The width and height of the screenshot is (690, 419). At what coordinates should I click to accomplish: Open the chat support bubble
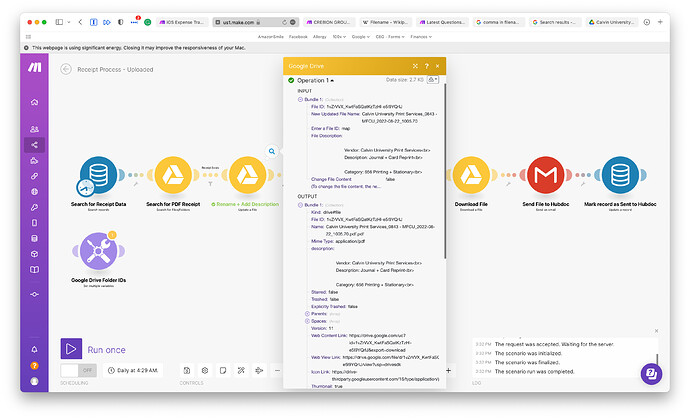[x=651, y=374]
